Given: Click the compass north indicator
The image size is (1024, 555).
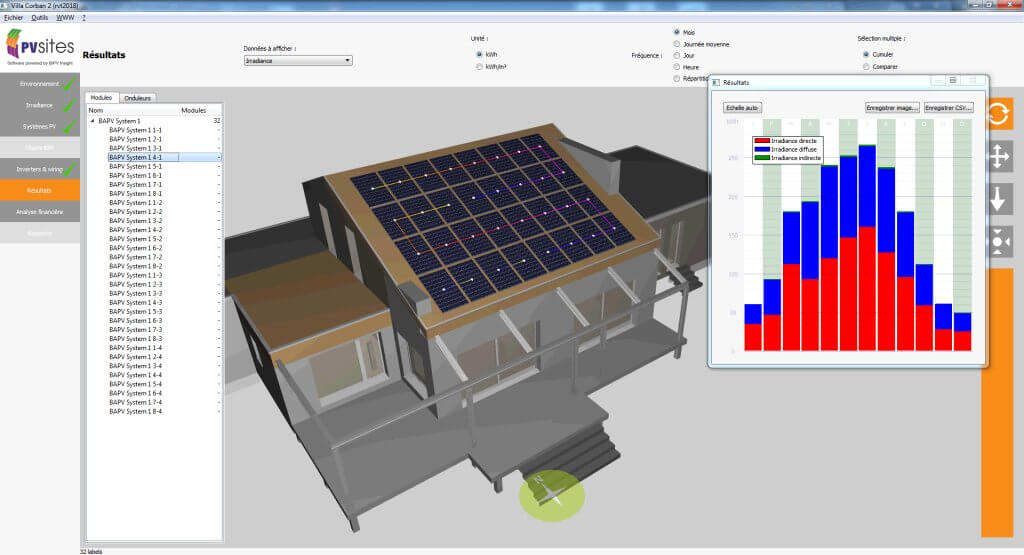Looking at the screenshot, I should pyautogui.click(x=551, y=493).
